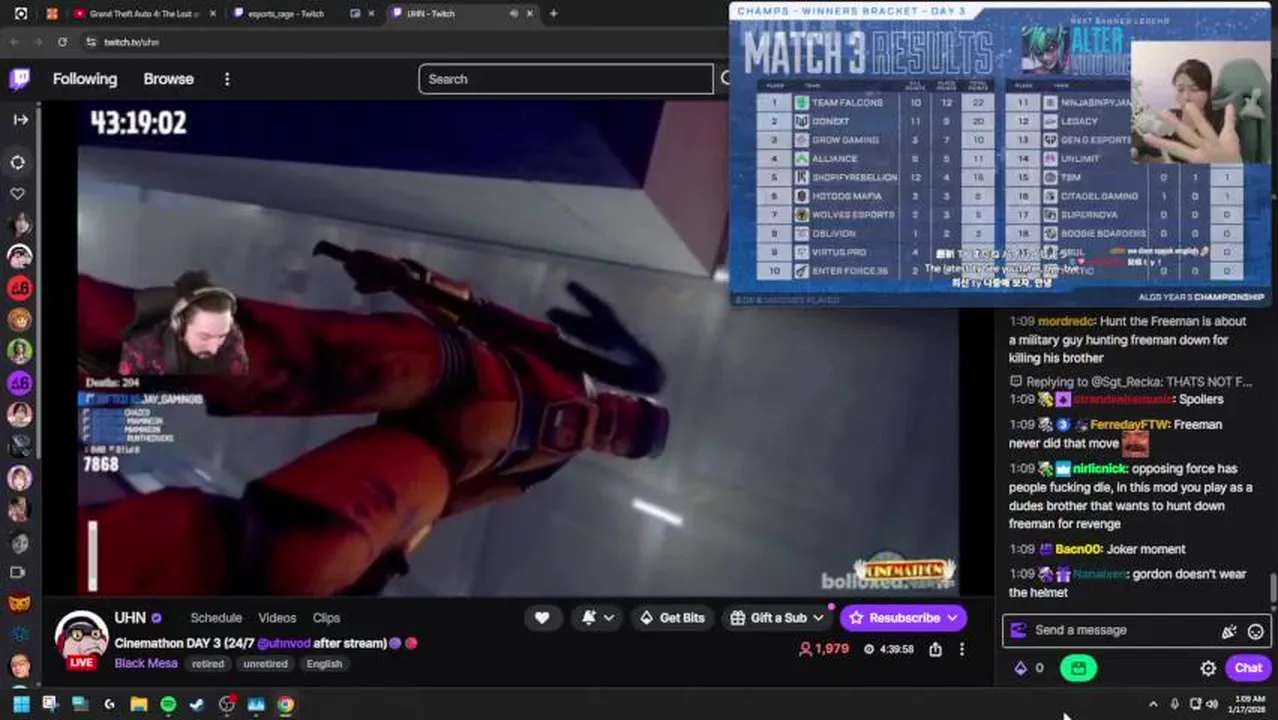This screenshot has height=720, width=1278.
Task: Open the For You sidebar icon
Action: pyautogui.click(x=18, y=162)
